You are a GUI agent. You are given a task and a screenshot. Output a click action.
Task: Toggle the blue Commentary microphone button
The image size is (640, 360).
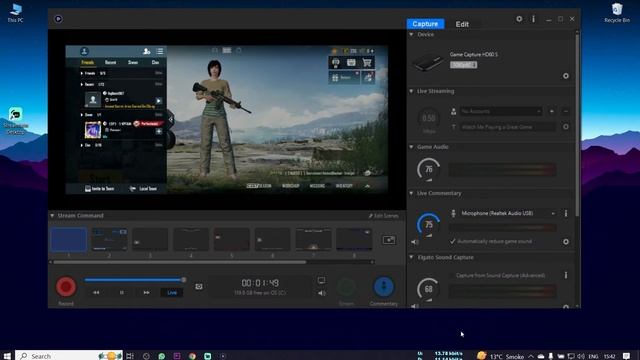pyautogui.click(x=384, y=287)
